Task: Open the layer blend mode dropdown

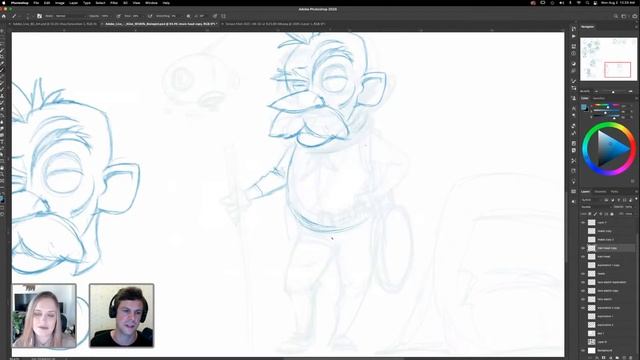Action: tap(595, 207)
